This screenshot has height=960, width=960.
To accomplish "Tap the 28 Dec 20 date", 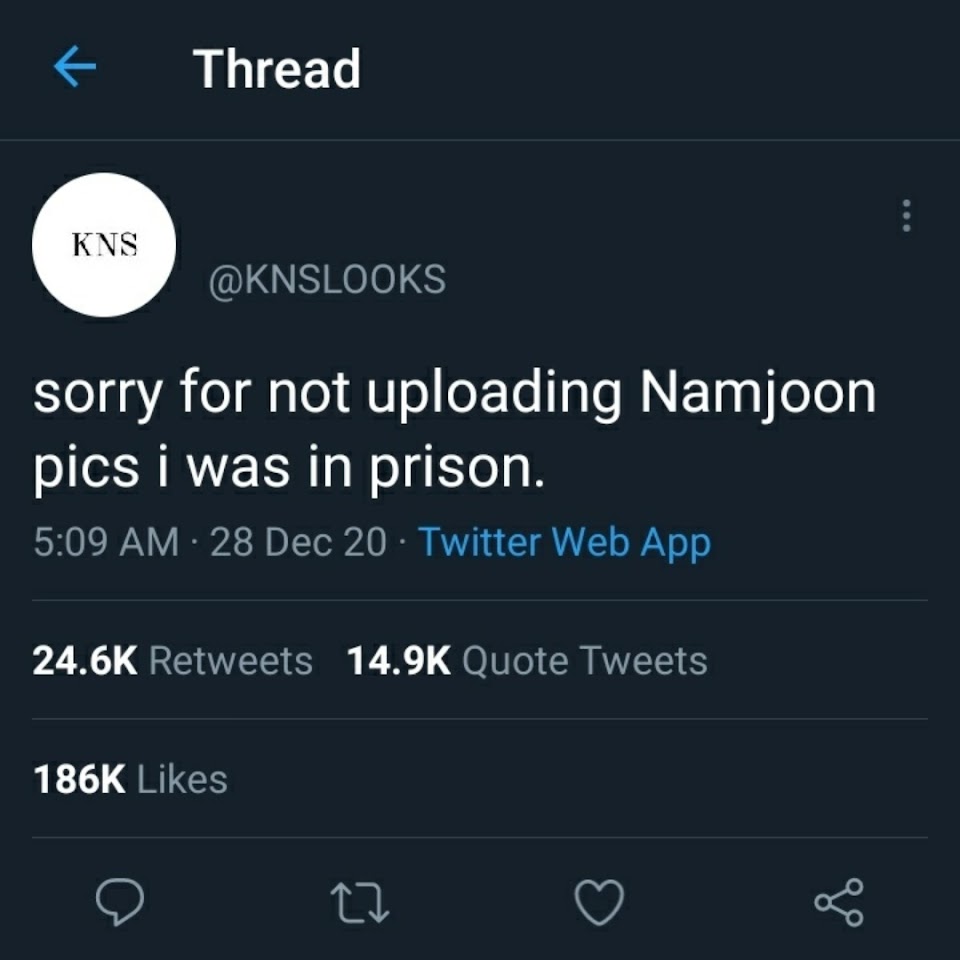I will [x=299, y=542].
